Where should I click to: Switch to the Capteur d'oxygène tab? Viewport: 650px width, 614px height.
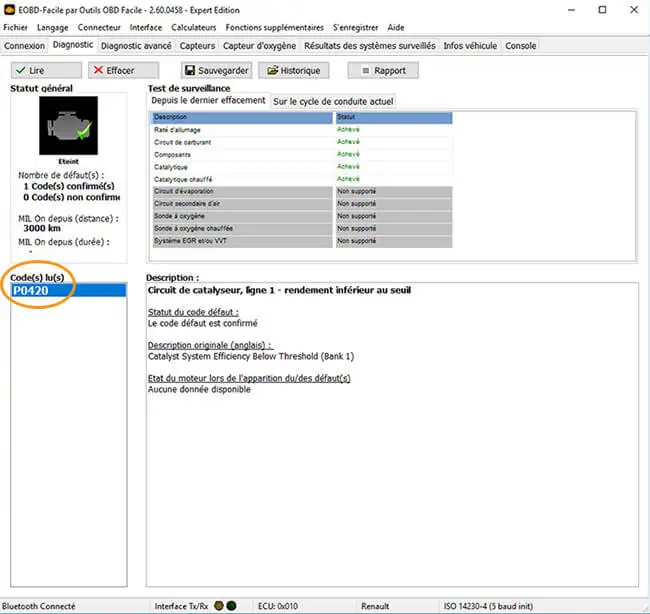[x=260, y=46]
